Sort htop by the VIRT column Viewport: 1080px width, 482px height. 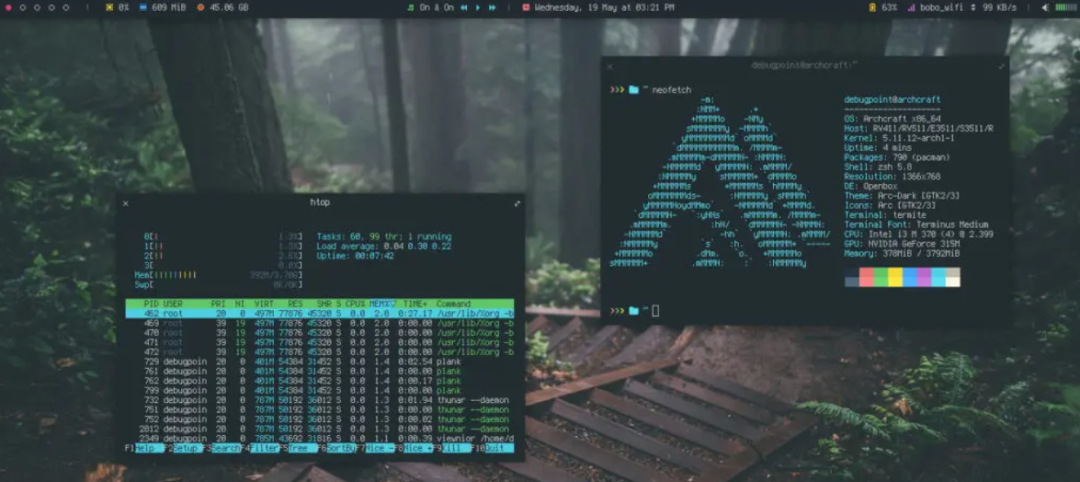(x=264, y=304)
